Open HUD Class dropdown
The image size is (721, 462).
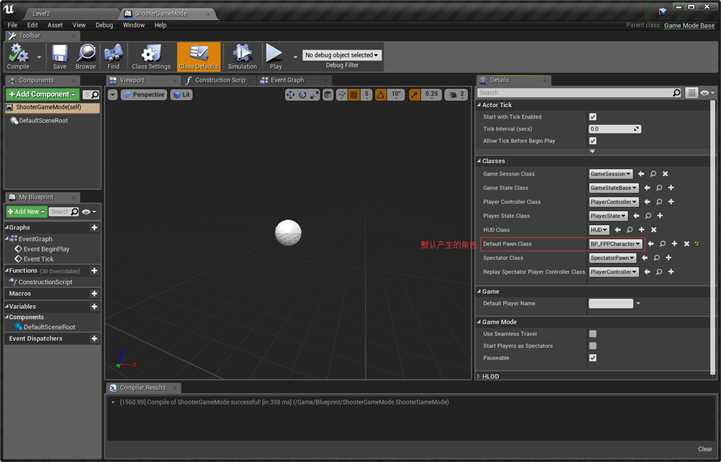(x=599, y=230)
